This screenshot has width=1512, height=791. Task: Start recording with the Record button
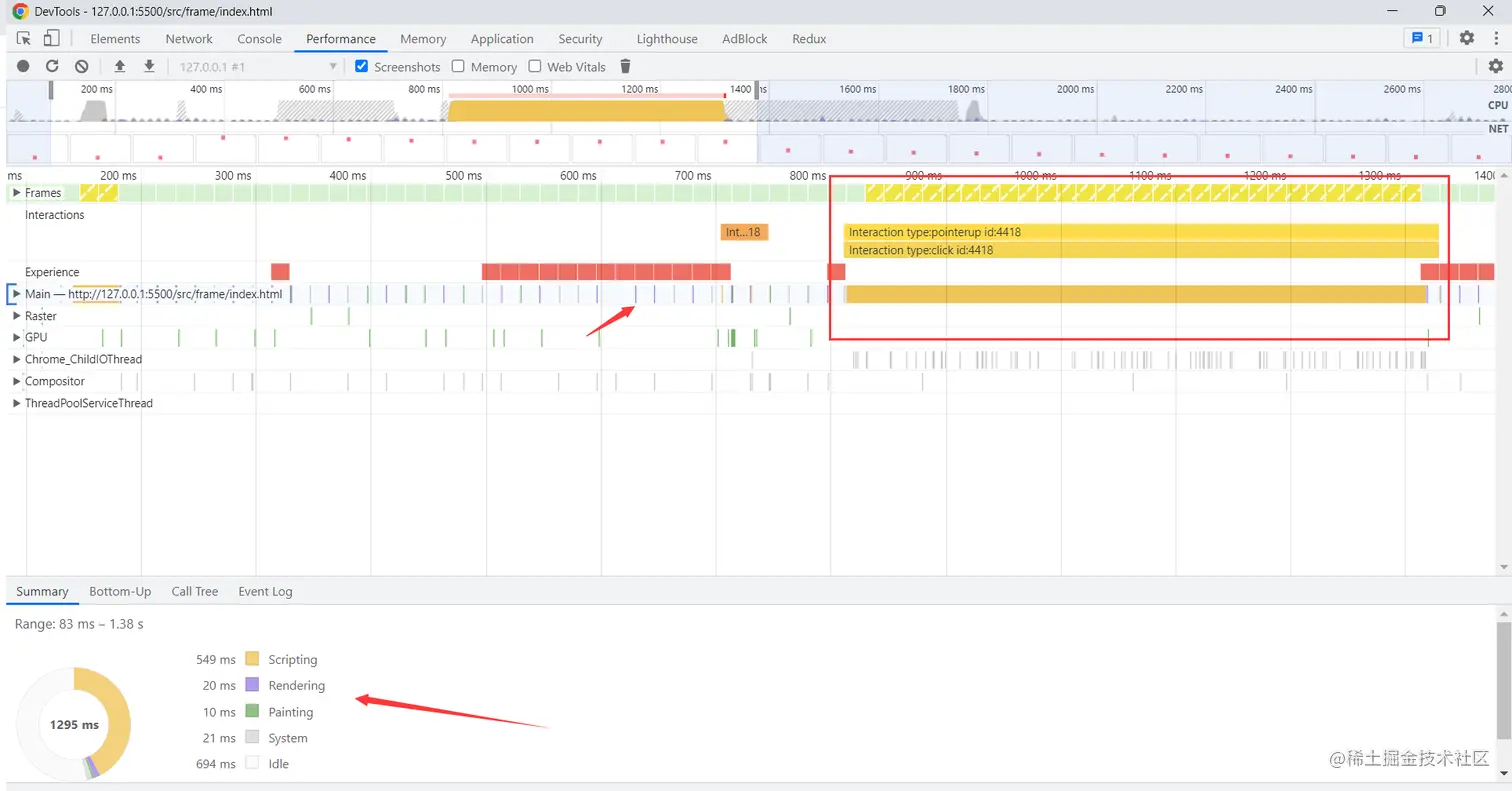click(23, 66)
